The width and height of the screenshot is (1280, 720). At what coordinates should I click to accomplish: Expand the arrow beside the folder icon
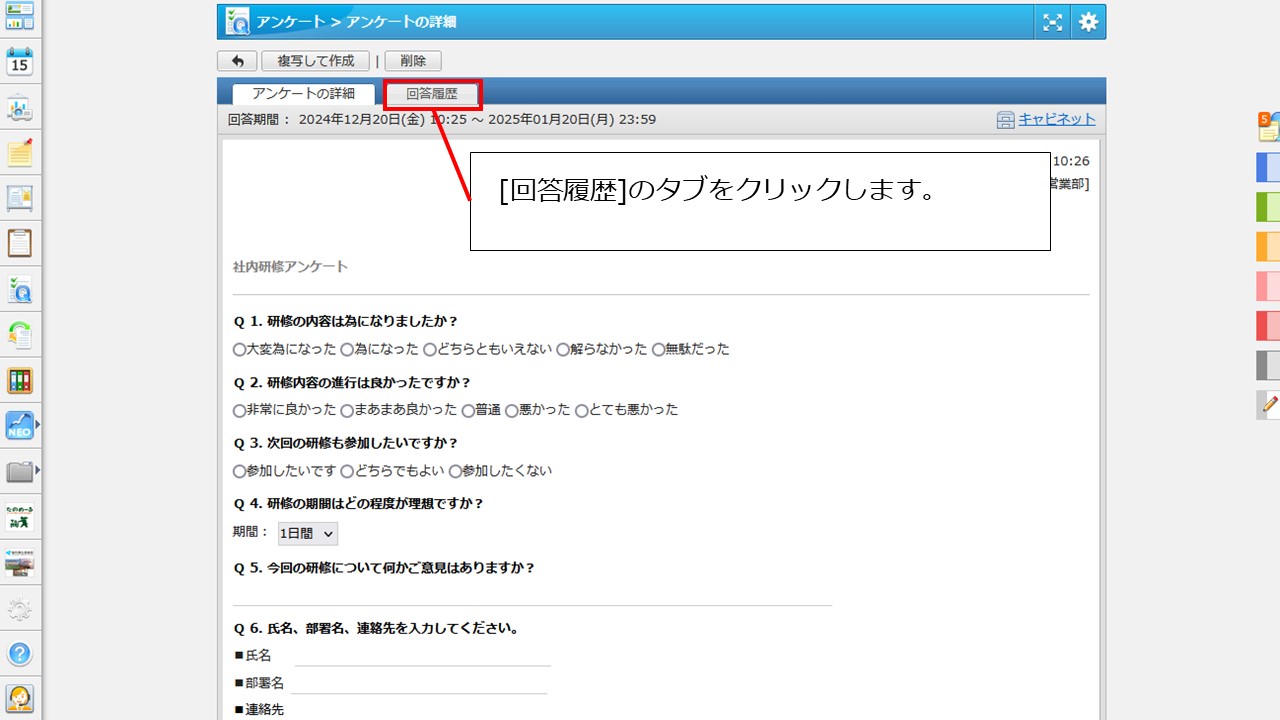[38, 470]
